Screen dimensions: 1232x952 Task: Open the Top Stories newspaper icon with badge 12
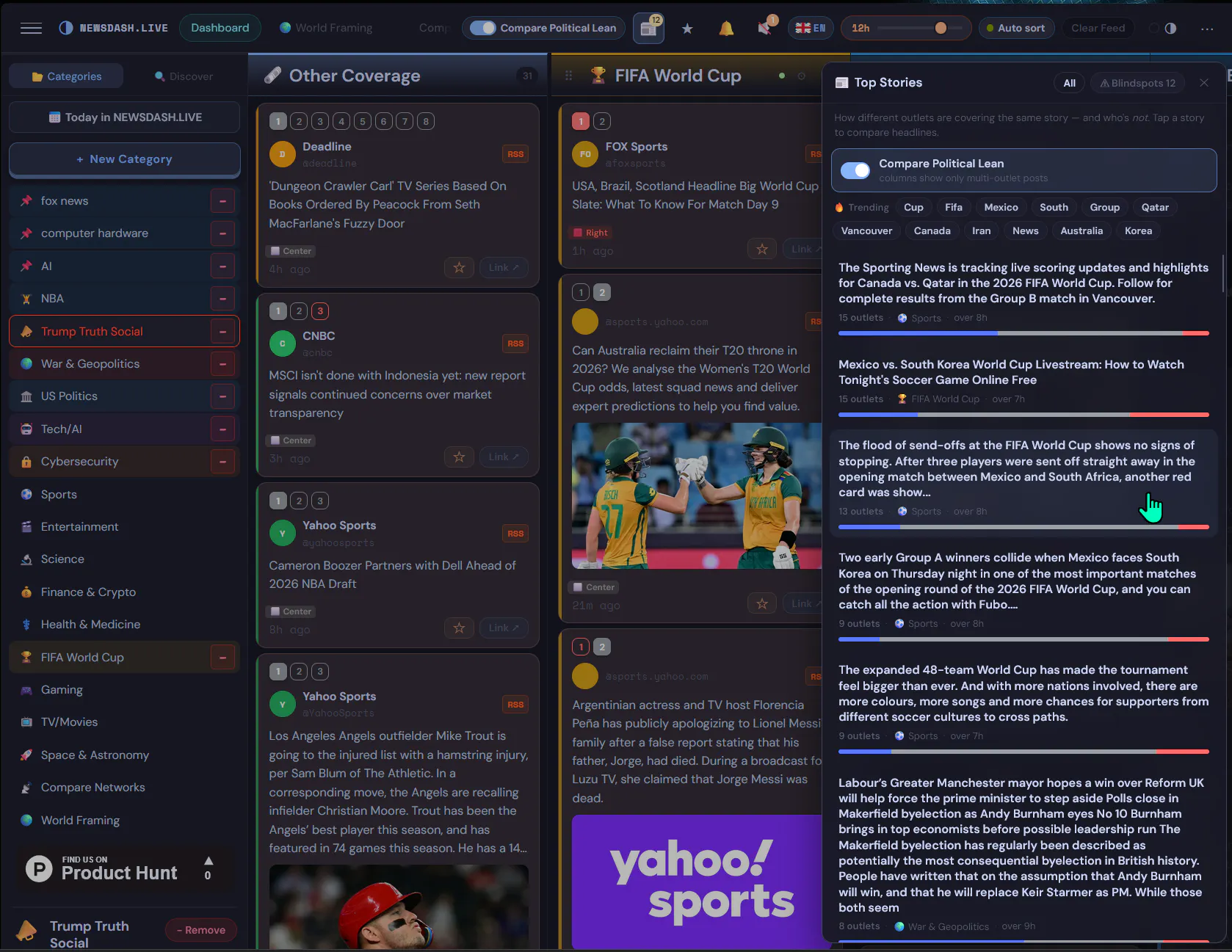pos(648,28)
